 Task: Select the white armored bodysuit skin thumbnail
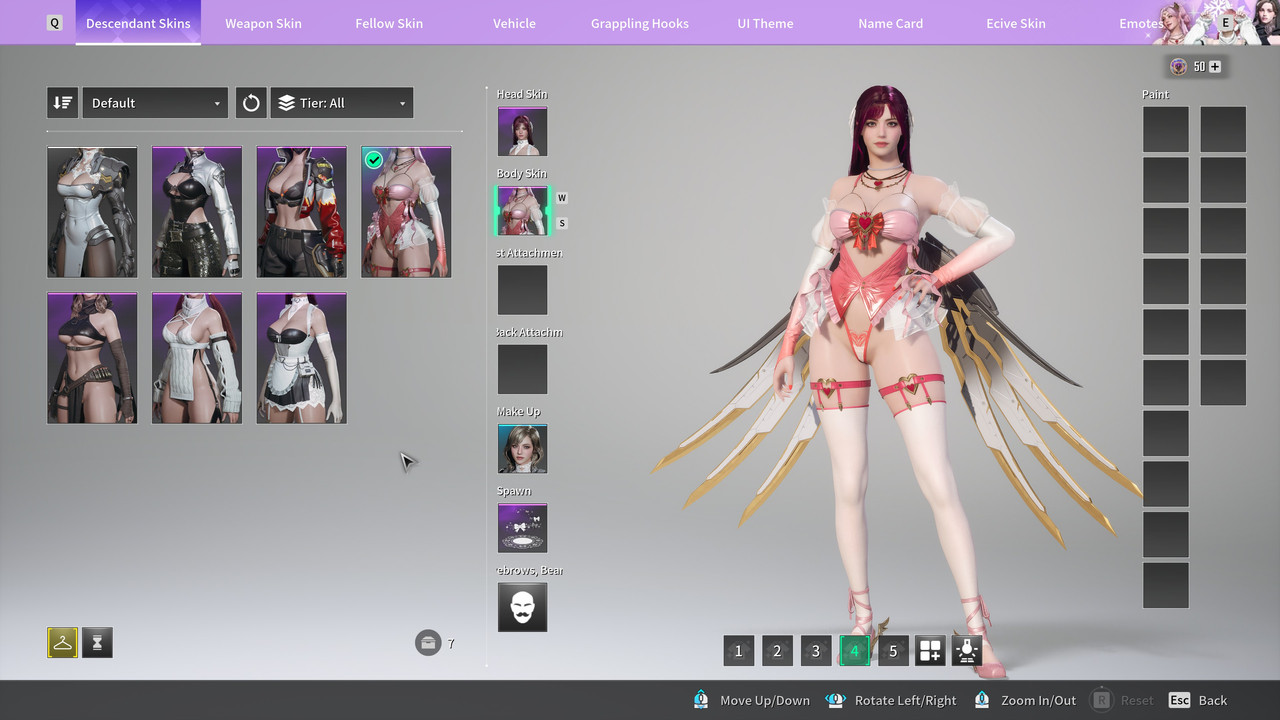point(92,212)
